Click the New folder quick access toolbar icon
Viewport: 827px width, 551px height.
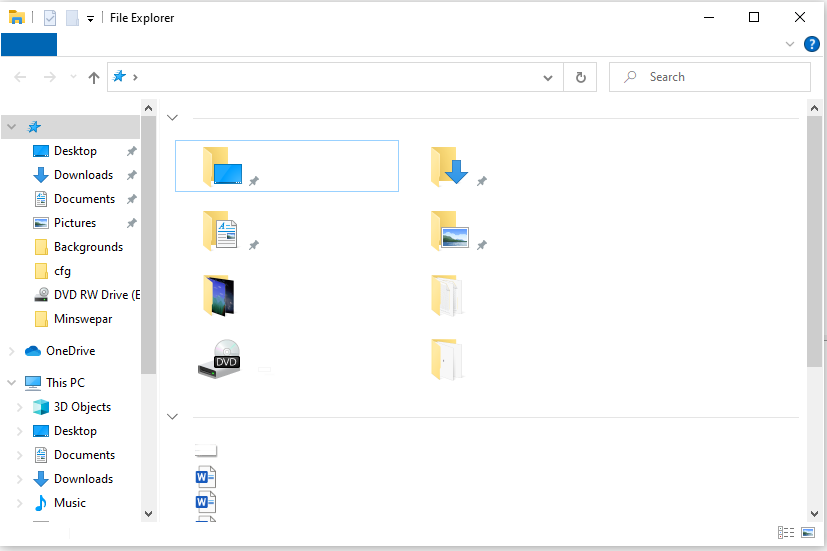point(72,18)
